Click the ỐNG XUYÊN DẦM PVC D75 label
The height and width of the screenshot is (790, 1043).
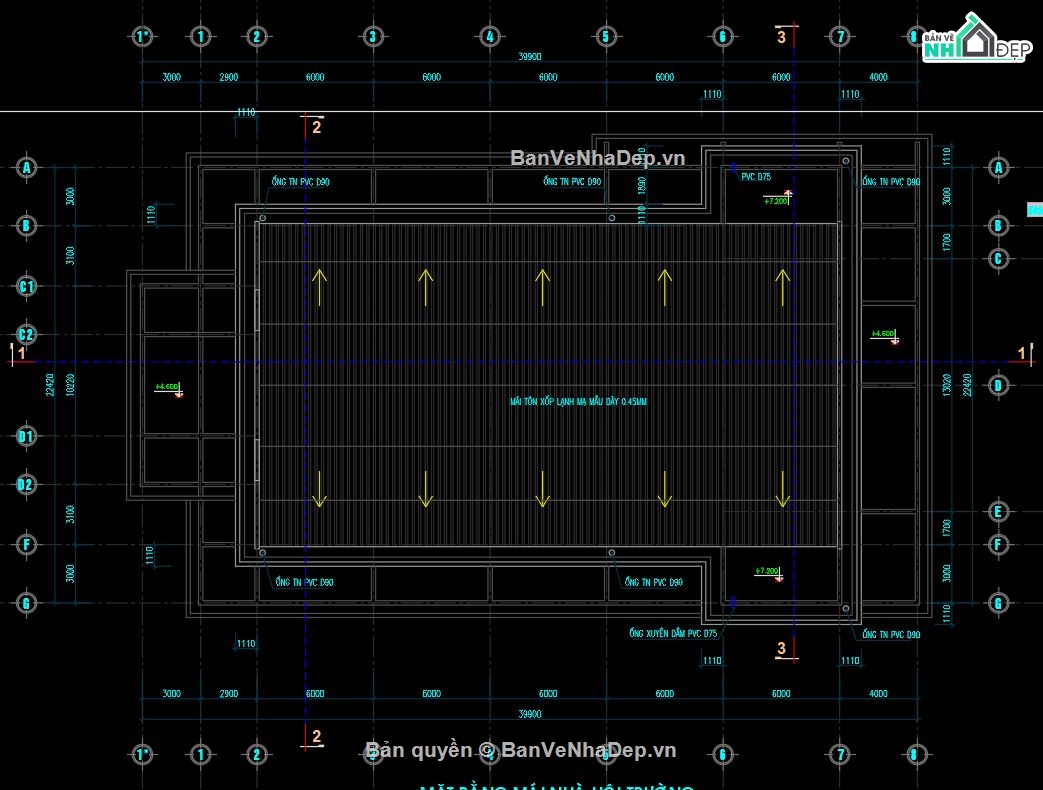[x=671, y=632]
